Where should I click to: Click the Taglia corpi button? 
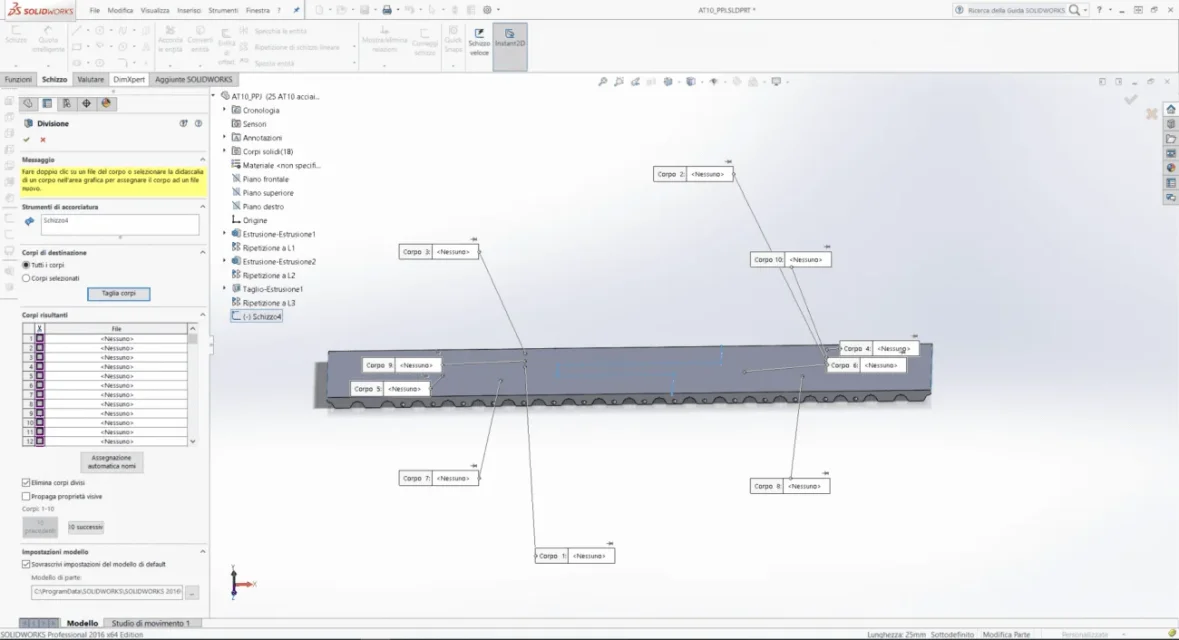tap(119, 293)
